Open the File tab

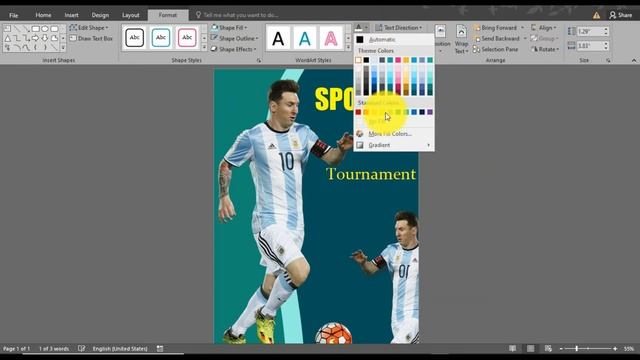tap(13, 15)
